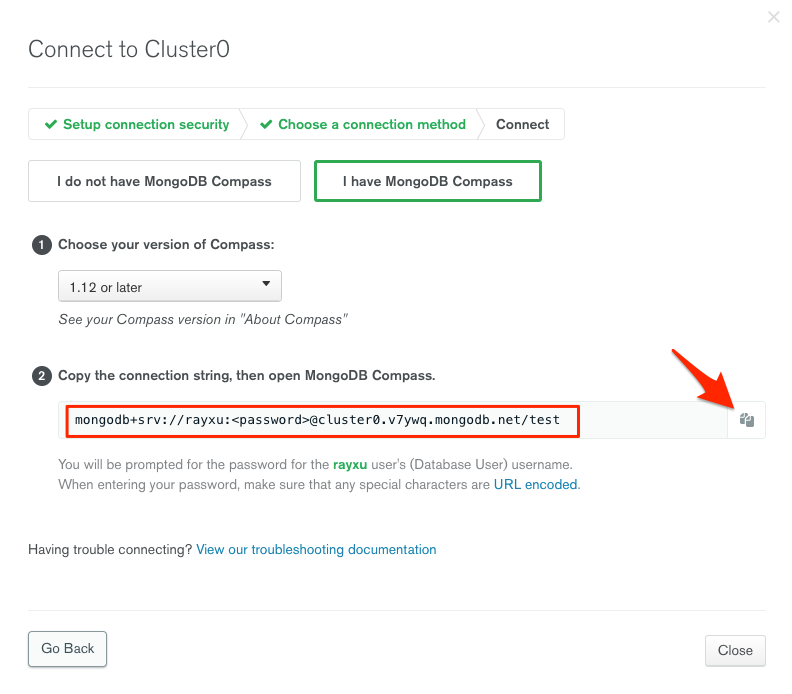Select the Connect step tab

click(x=522, y=125)
